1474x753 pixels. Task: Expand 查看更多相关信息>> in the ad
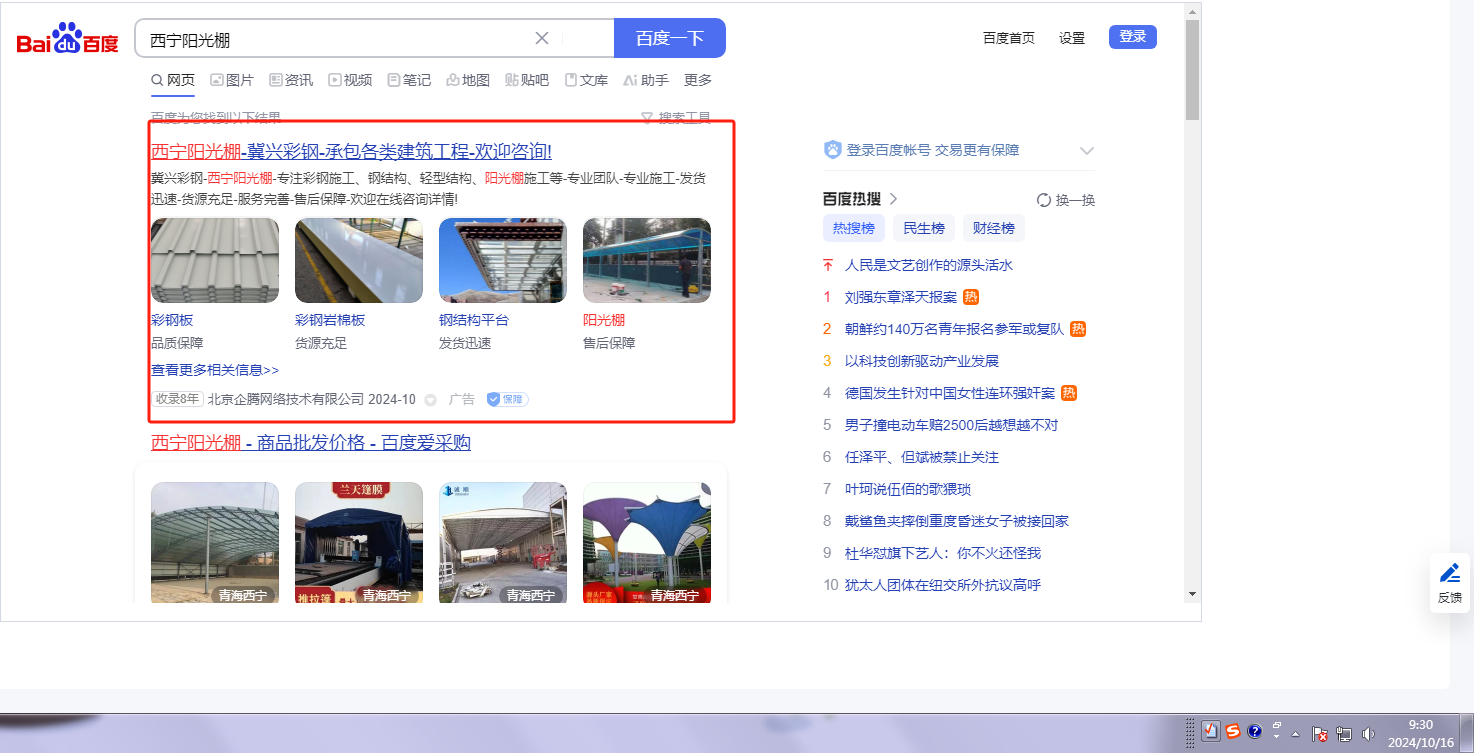tap(215, 370)
